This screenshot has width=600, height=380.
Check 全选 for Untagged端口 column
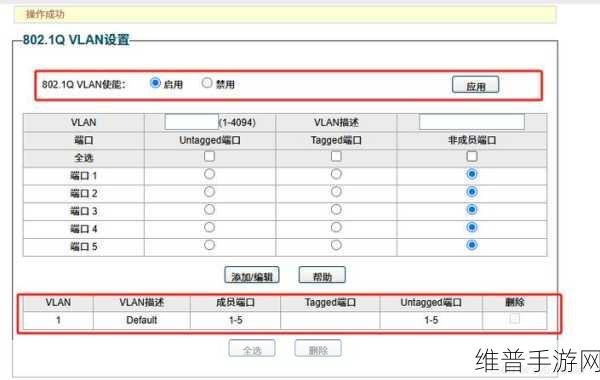209,156
